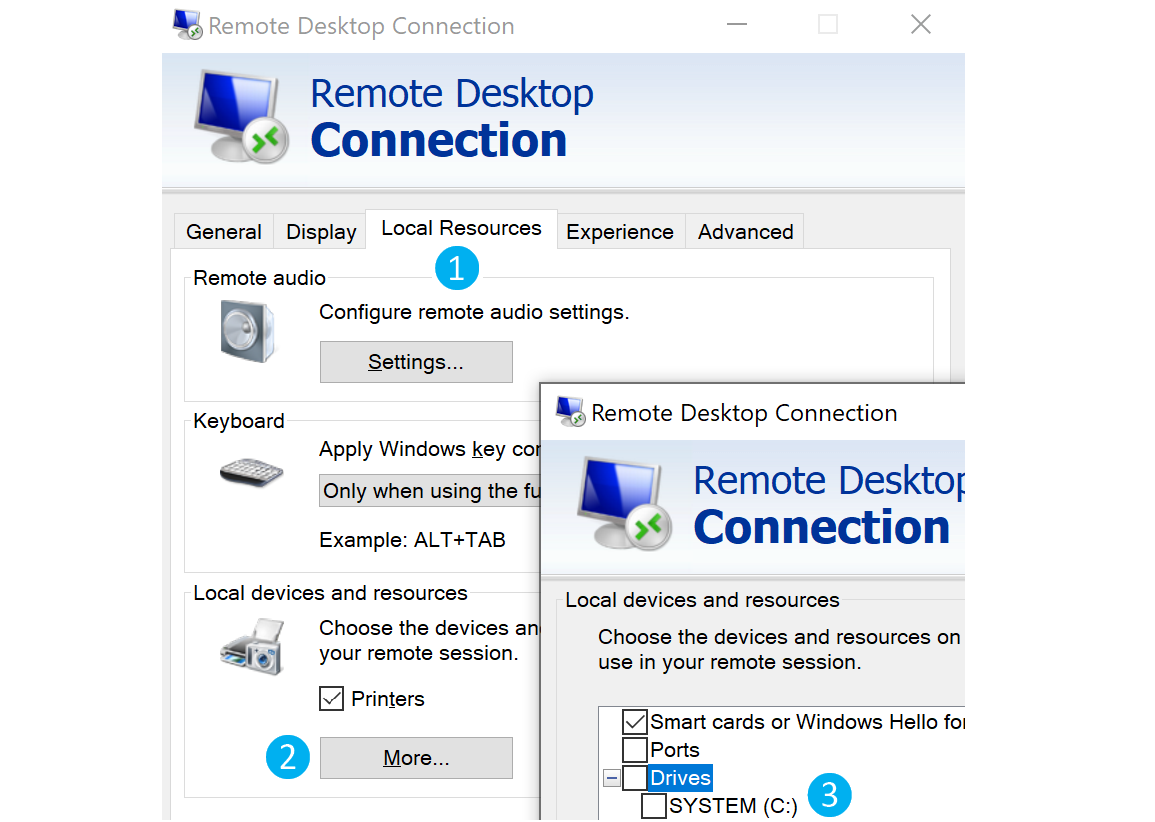This screenshot has height=822, width=1155.
Task: Collapse the Drives tree node
Action: pyautogui.click(x=611, y=778)
